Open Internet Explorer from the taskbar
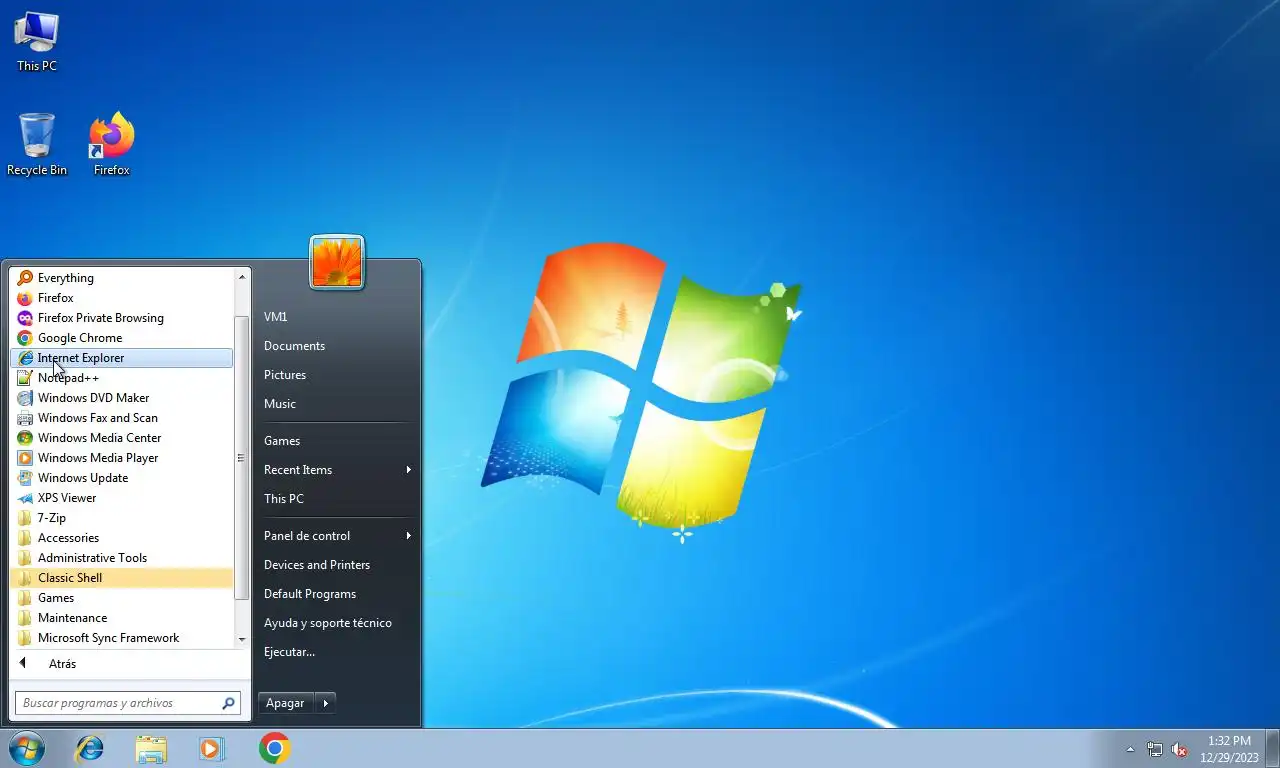The height and width of the screenshot is (768, 1280). pos(90,748)
